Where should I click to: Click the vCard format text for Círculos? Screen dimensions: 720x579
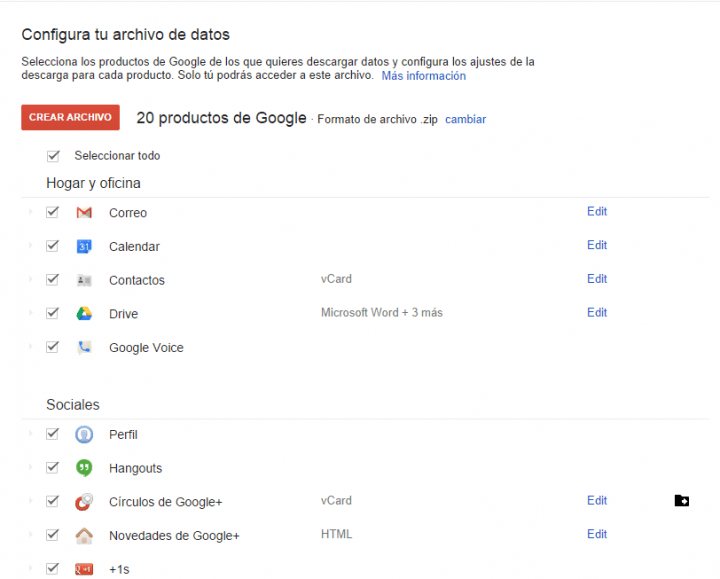tap(336, 500)
